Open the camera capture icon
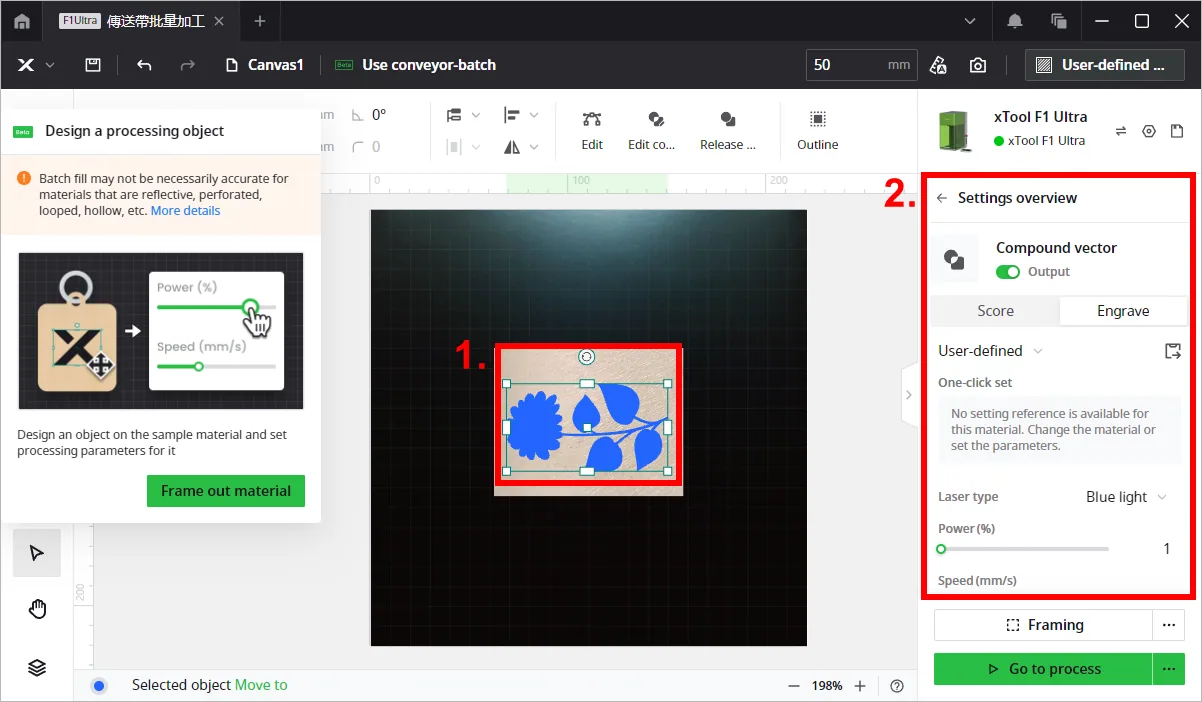 click(x=978, y=65)
